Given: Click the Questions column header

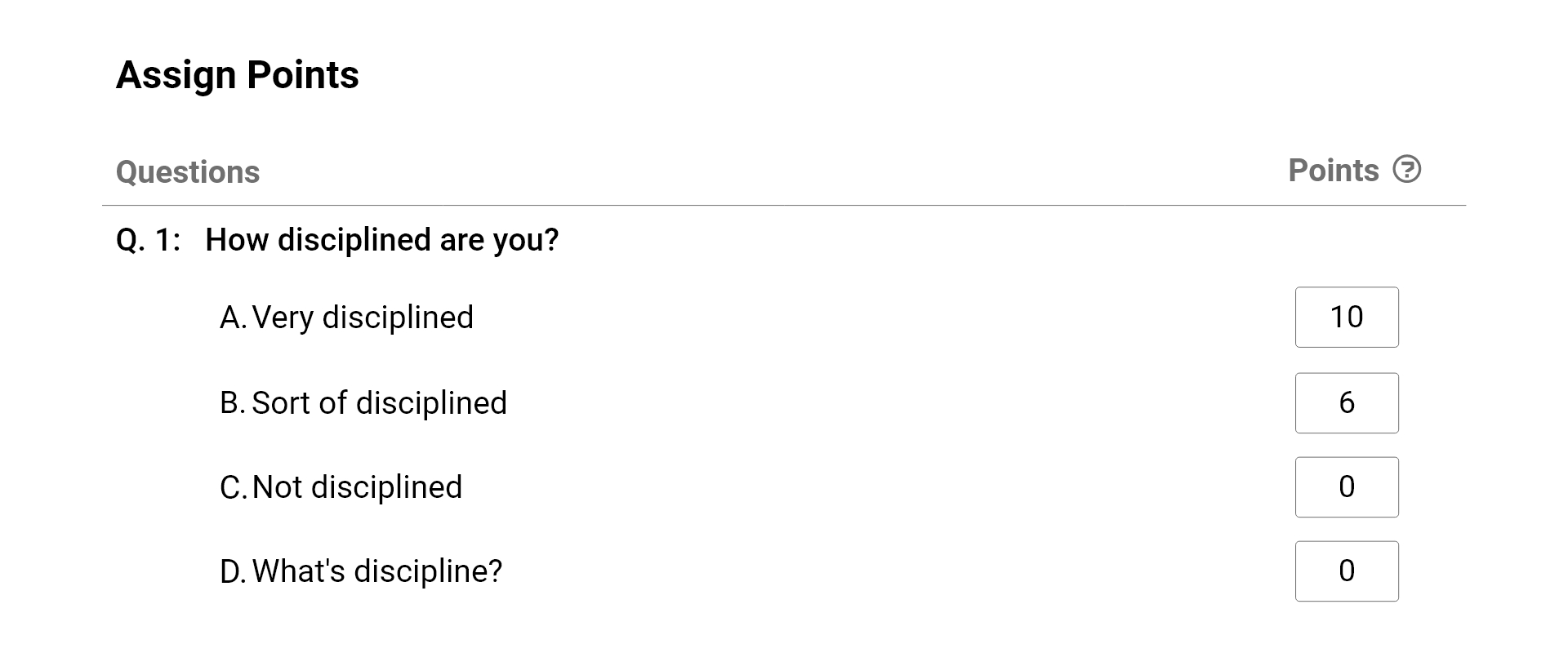Looking at the screenshot, I should click(x=188, y=172).
